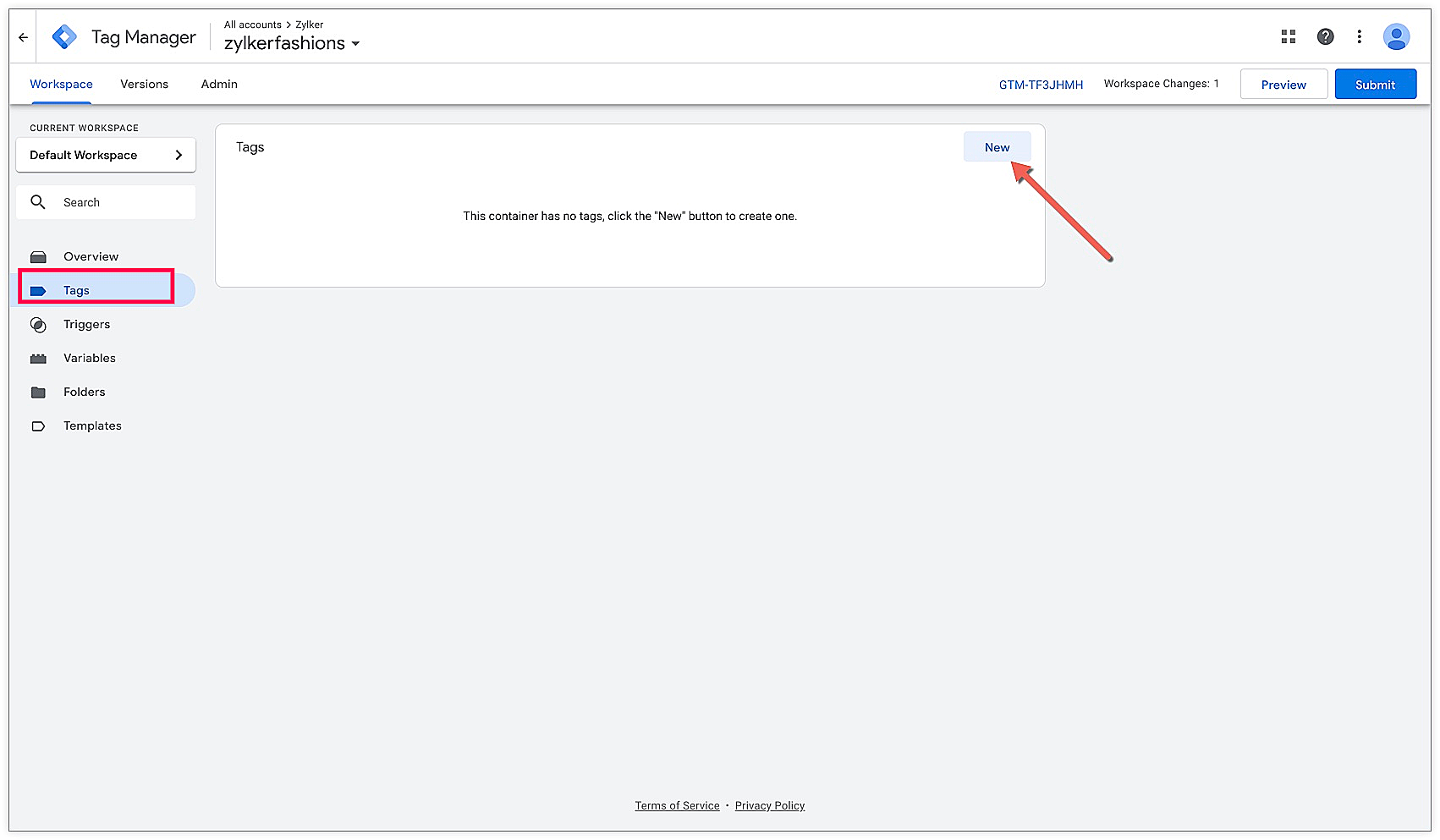
Task: Click the Tags label icon
Action: [x=38, y=291]
